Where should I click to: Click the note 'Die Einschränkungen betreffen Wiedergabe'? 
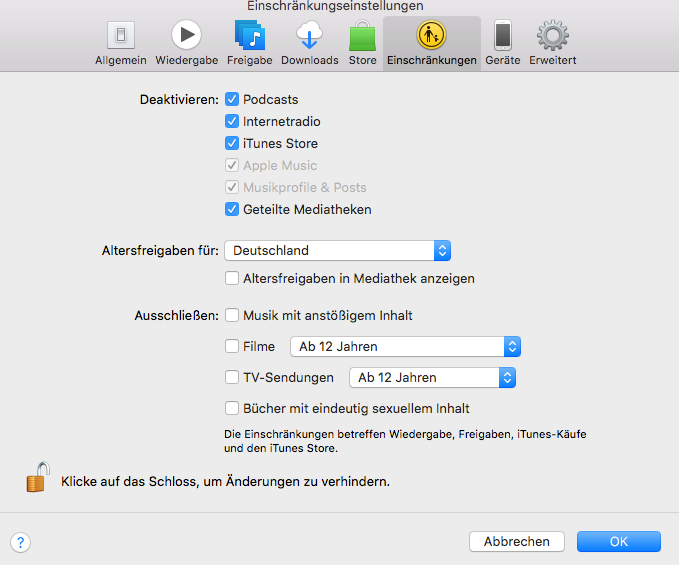click(x=405, y=441)
